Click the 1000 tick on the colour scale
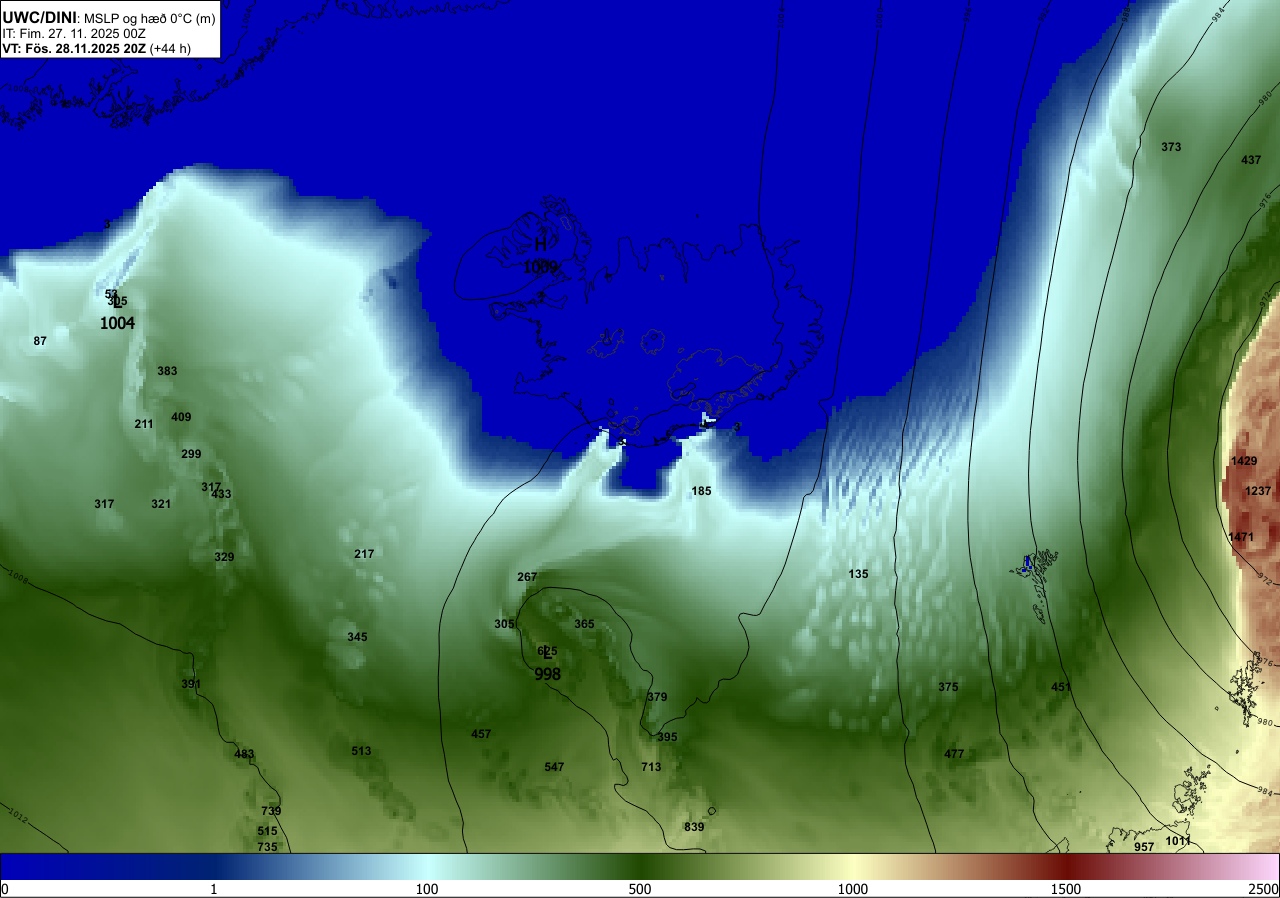1280x898 pixels. coord(853,889)
